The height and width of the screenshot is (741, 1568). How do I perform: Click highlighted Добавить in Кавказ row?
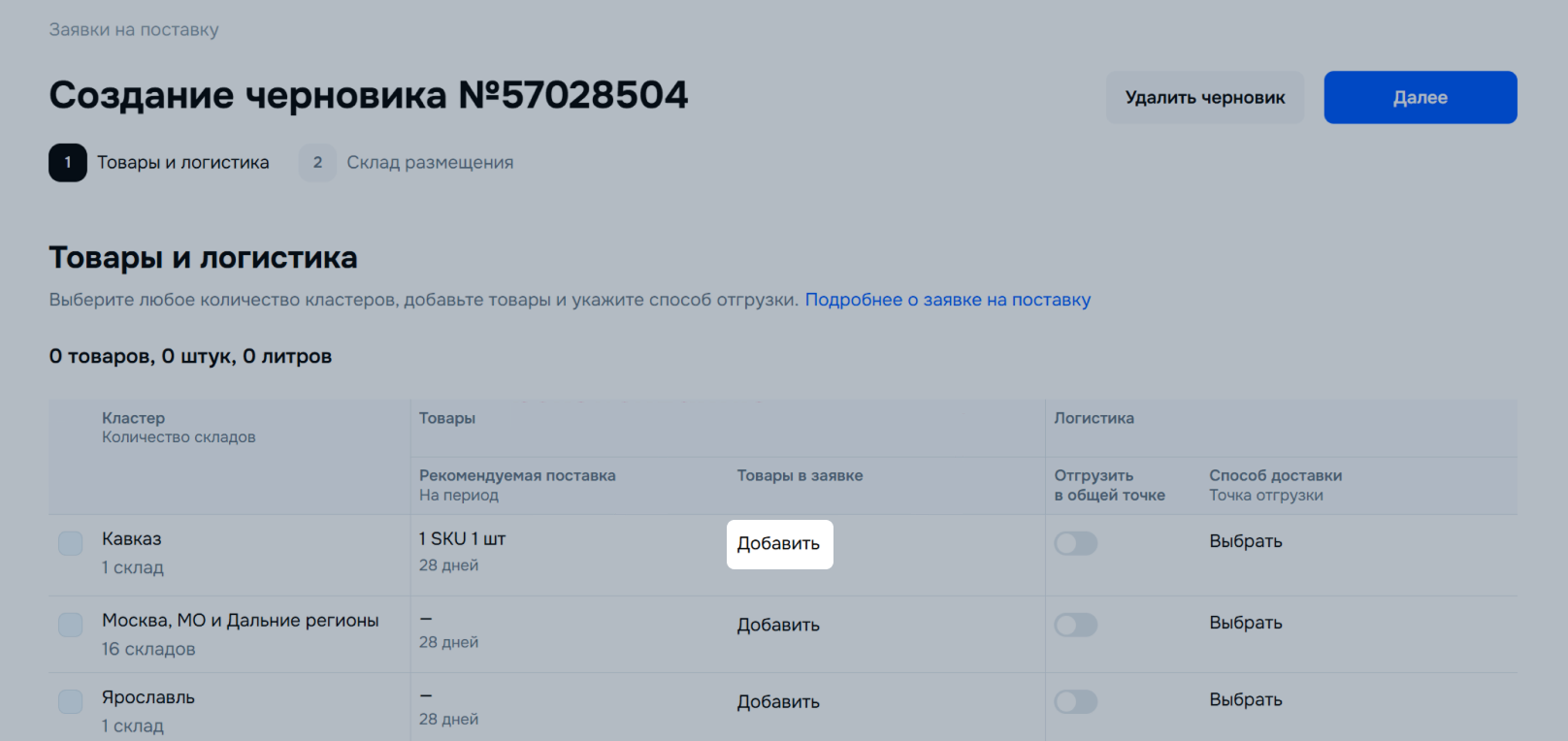[x=779, y=544]
